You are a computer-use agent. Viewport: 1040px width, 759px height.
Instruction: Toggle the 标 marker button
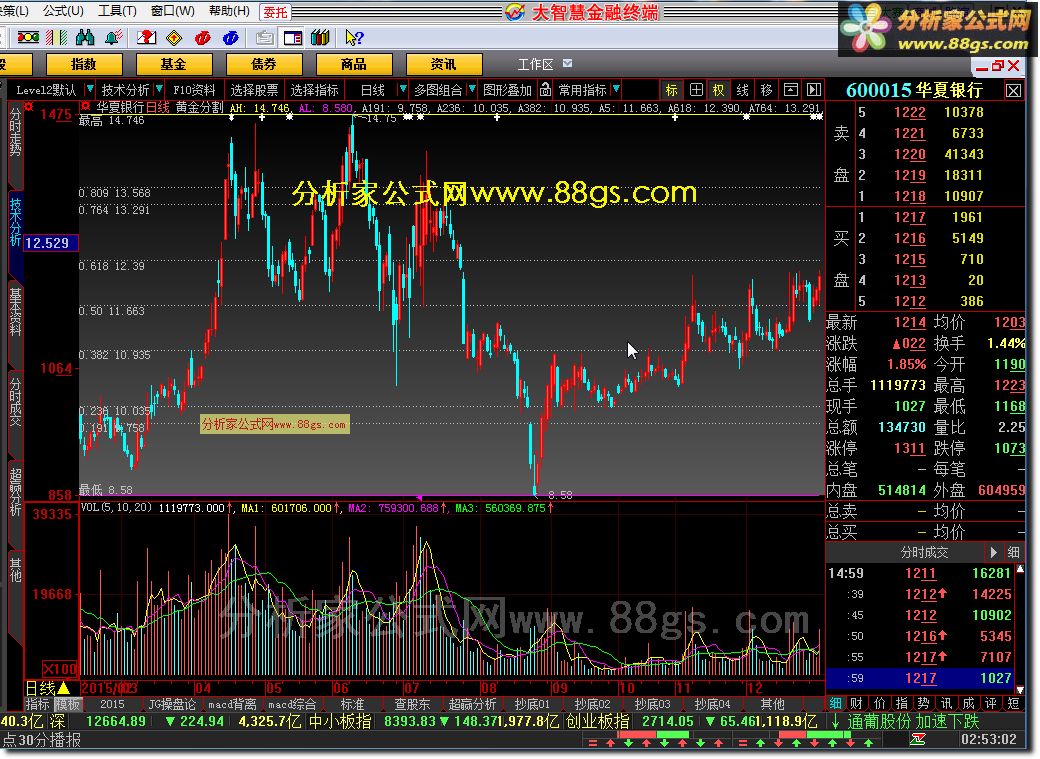671,90
